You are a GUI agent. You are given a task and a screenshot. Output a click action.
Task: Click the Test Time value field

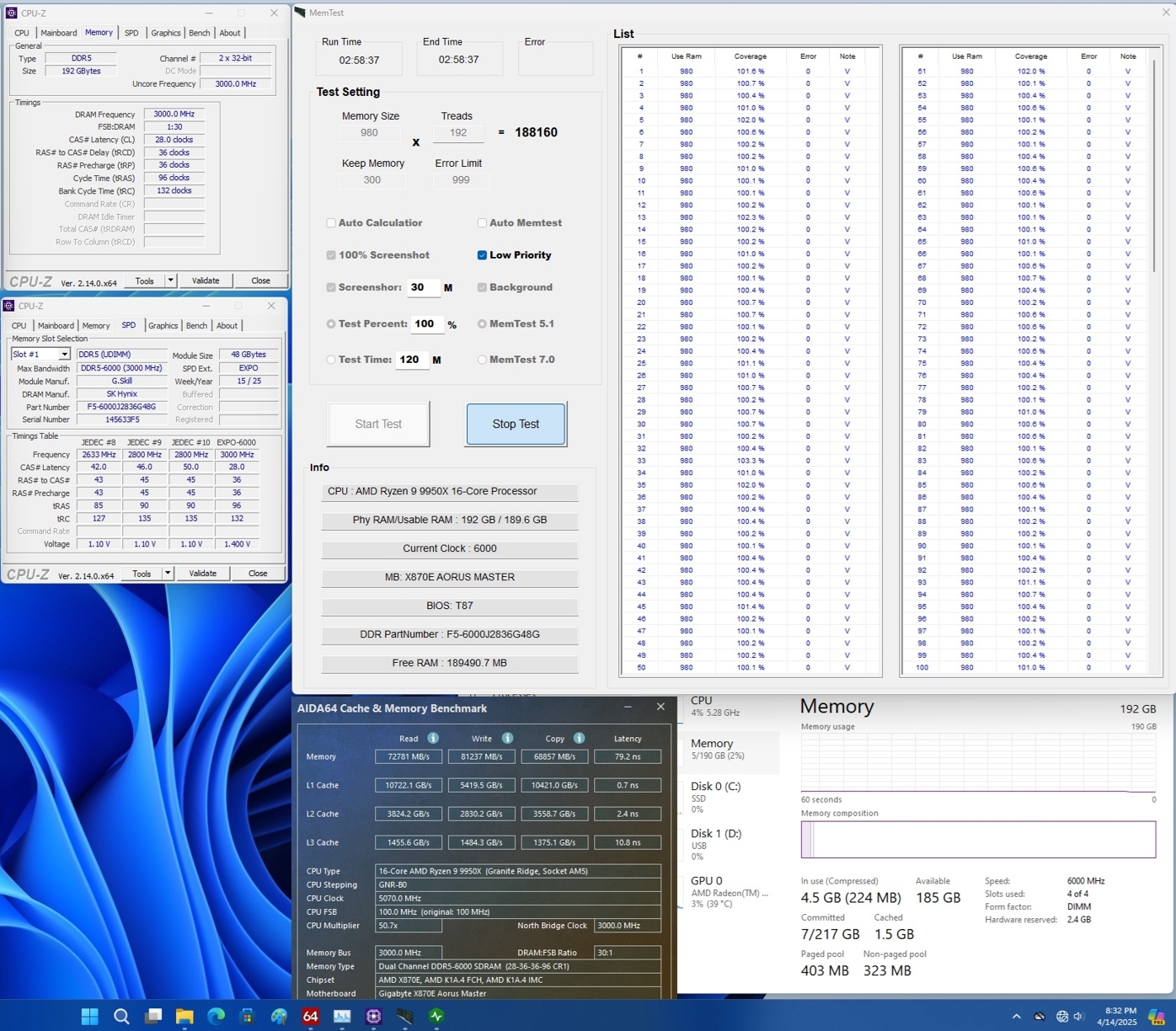coord(413,360)
